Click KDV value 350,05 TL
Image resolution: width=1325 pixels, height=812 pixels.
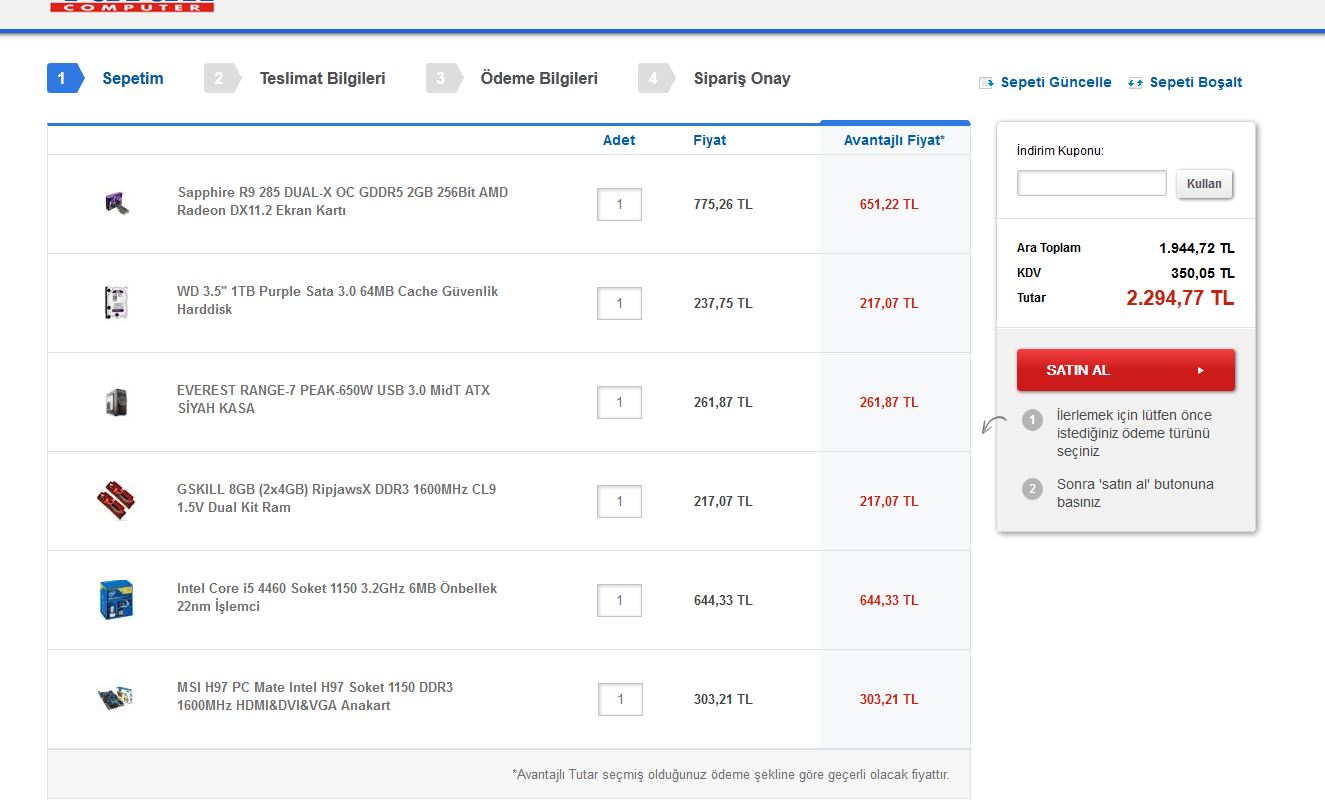click(1203, 273)
